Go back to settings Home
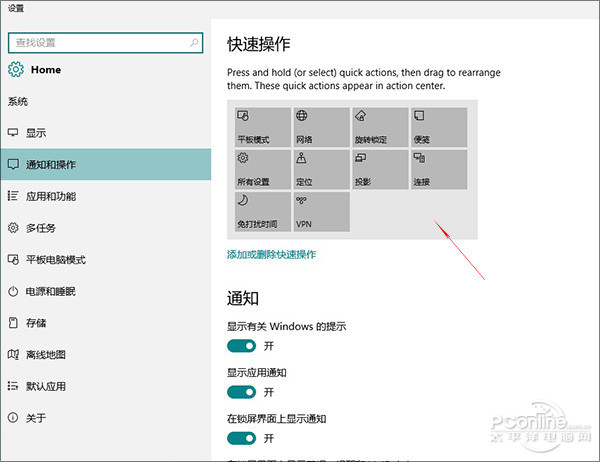 point(46,70)
